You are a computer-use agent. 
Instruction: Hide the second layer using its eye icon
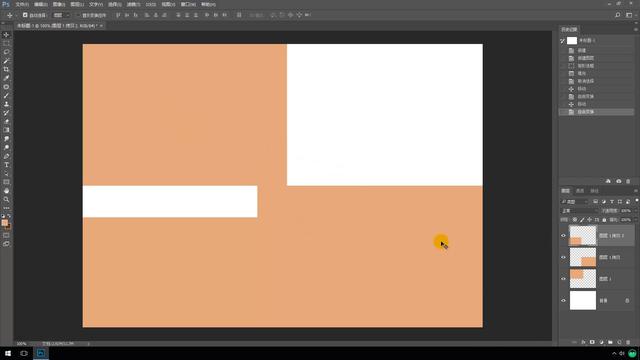(x=563, y=257)
